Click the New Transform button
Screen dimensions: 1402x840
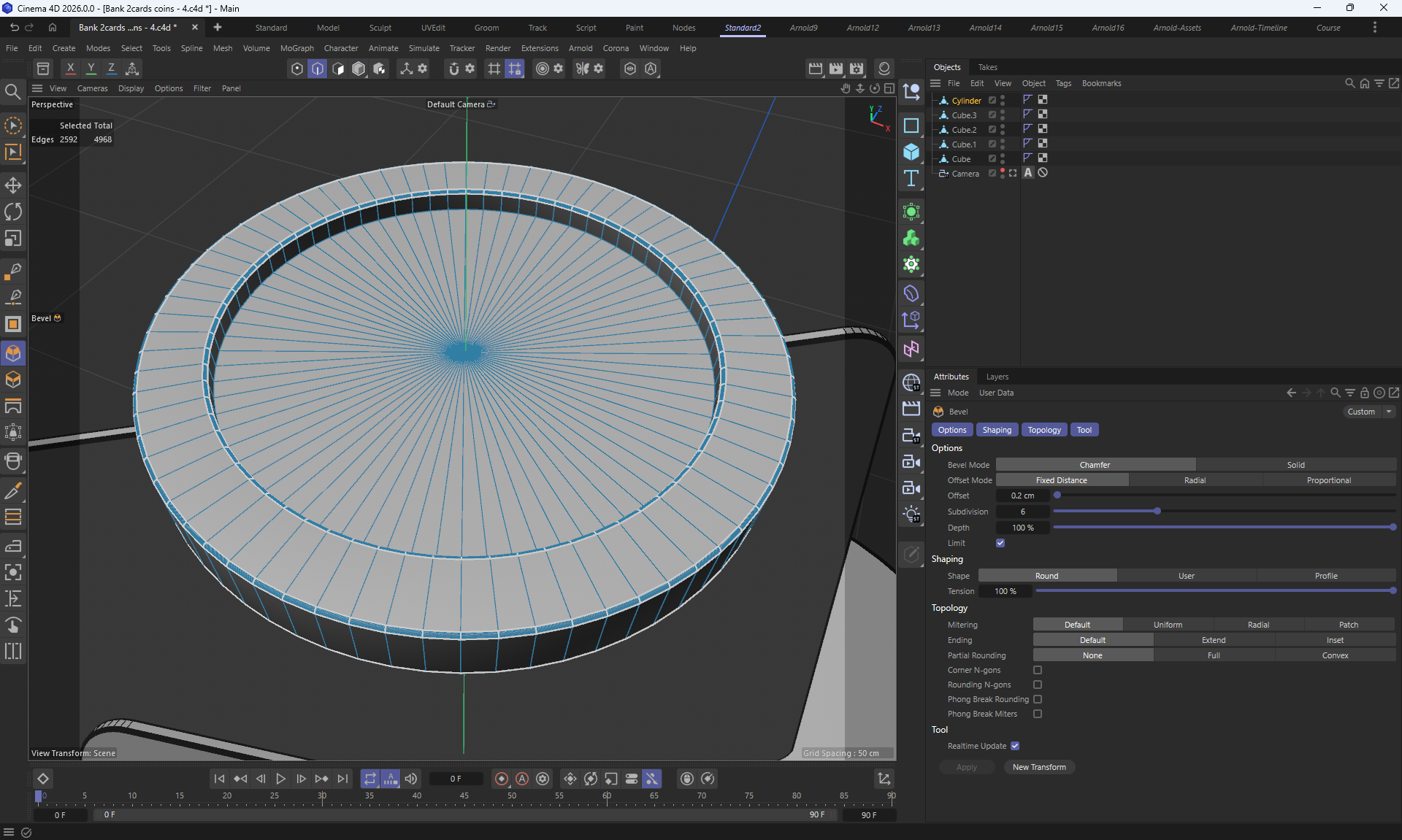1038,767
